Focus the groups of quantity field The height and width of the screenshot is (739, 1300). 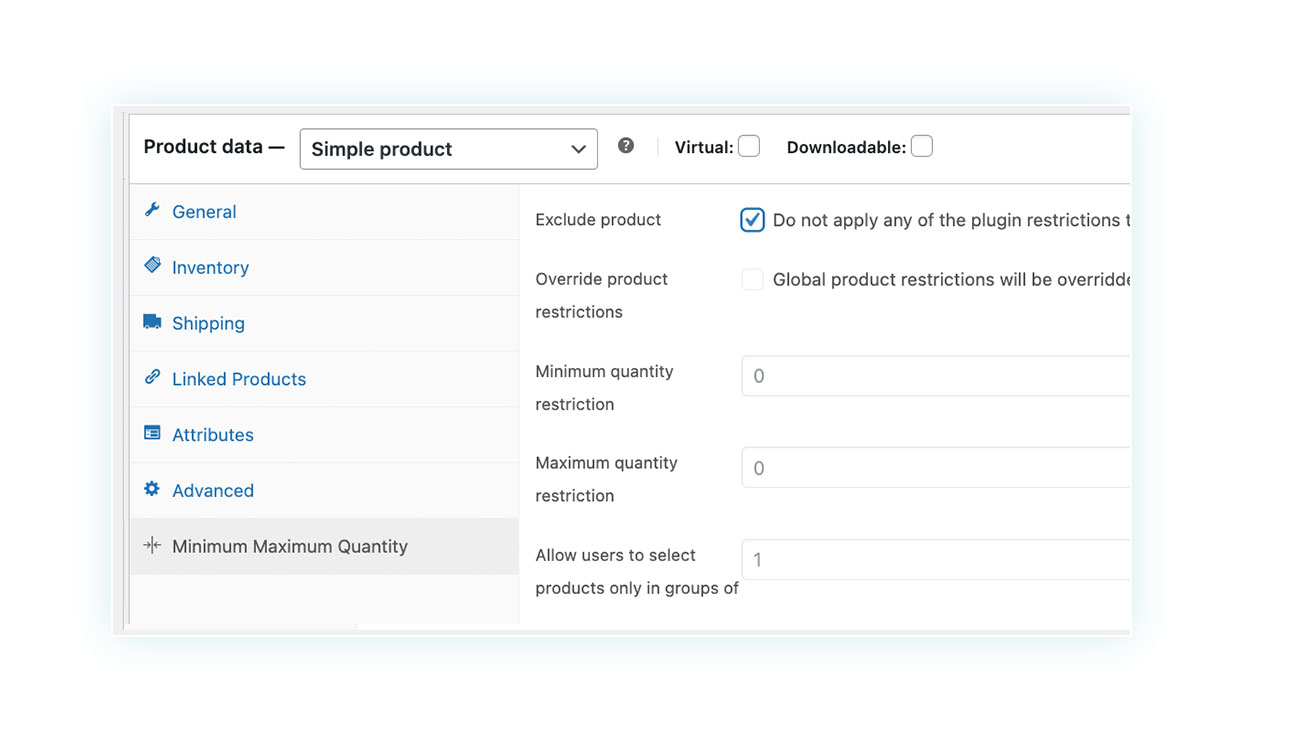click(936, 560)
